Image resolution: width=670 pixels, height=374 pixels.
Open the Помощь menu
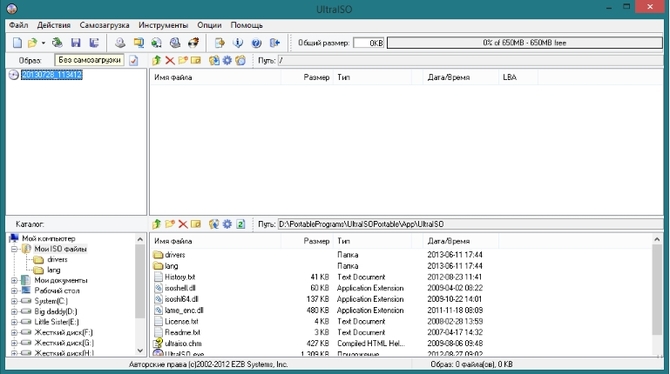[x=247, y=25]
